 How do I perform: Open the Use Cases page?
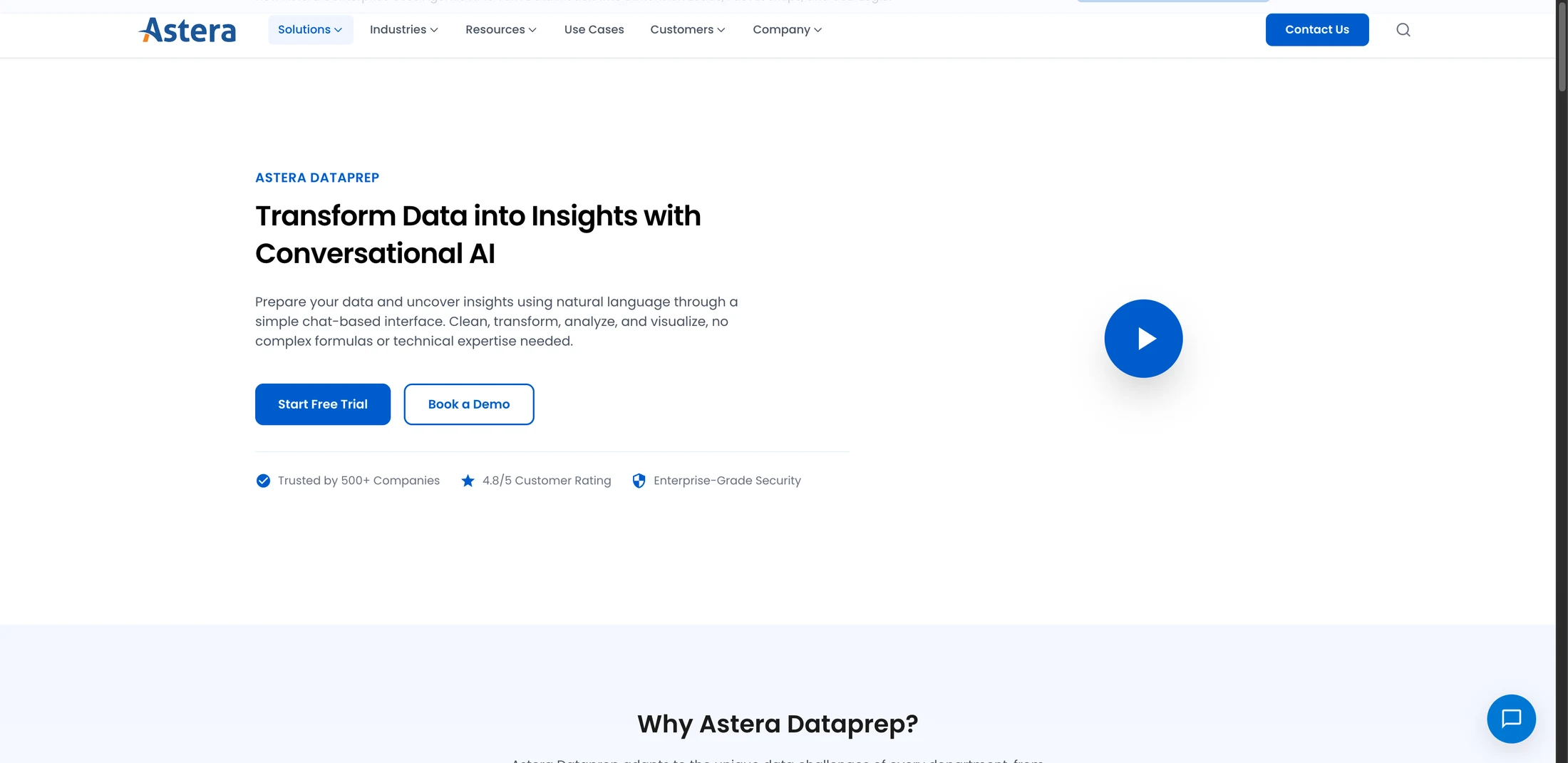click(594, 30)
